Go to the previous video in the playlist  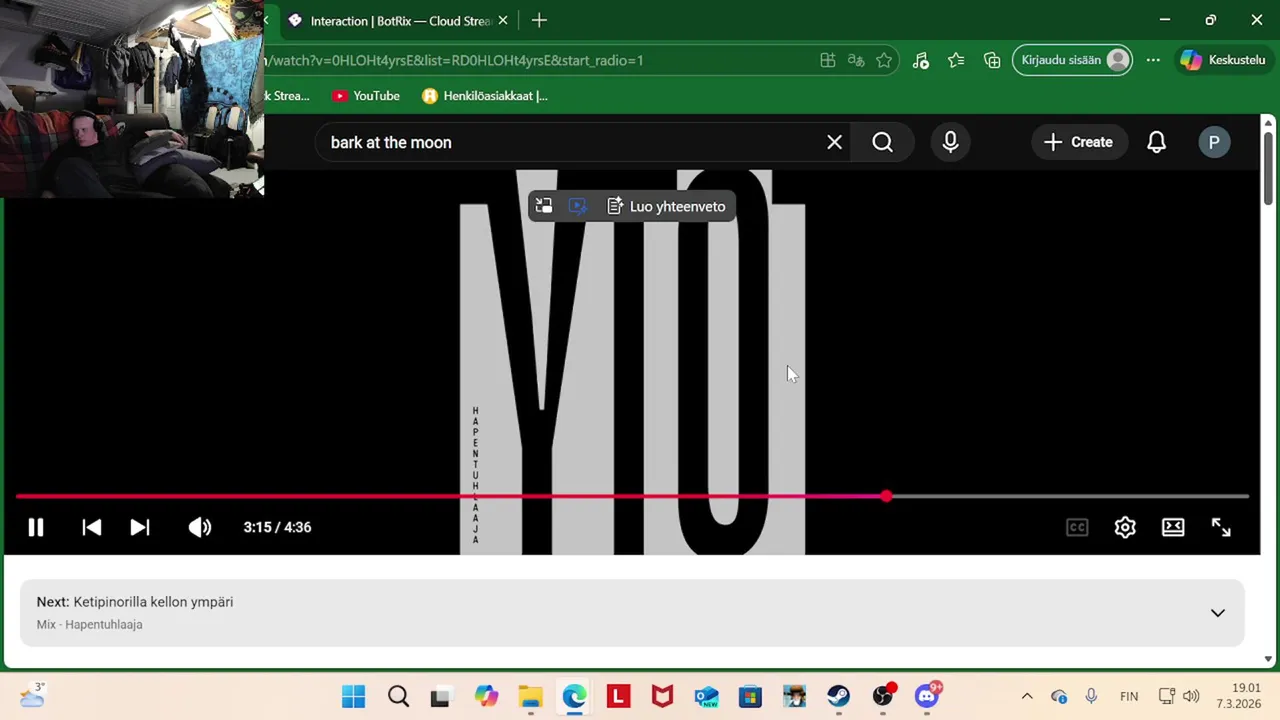tap(91, 527)
